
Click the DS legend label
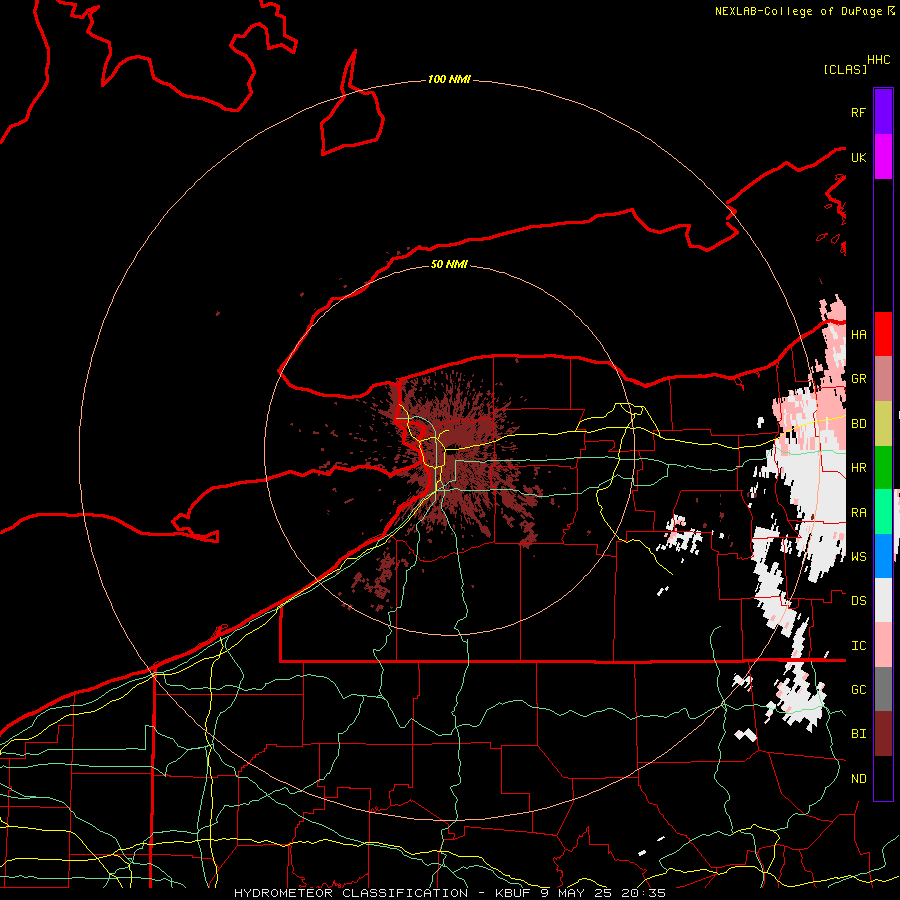(858, 601)
